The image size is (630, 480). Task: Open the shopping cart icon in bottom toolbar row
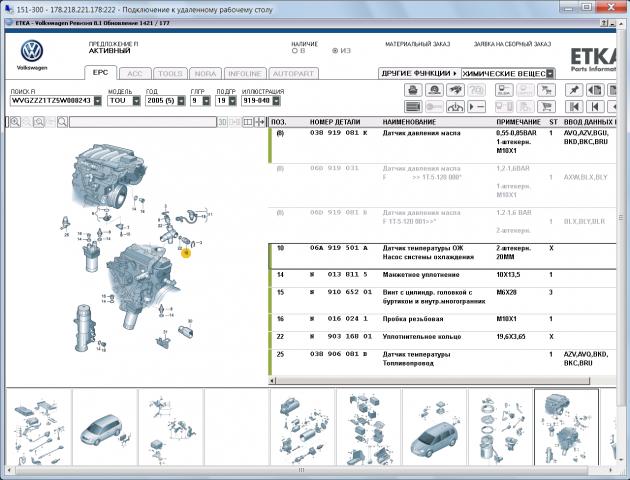click(x=546, y=107)
